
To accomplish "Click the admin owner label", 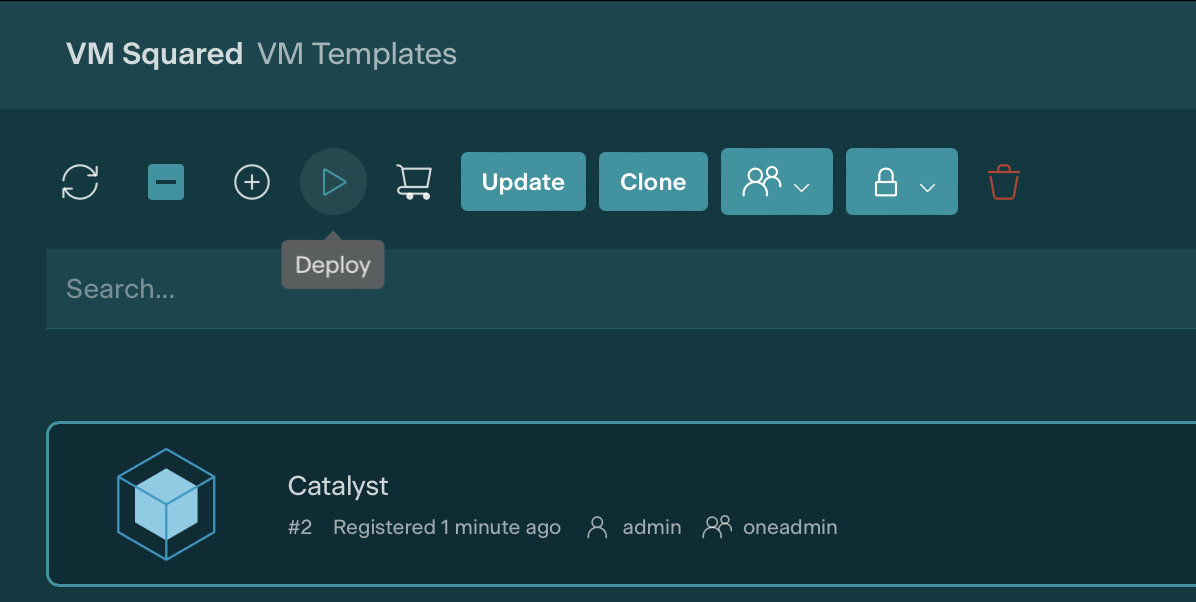I will click(652, 527).
